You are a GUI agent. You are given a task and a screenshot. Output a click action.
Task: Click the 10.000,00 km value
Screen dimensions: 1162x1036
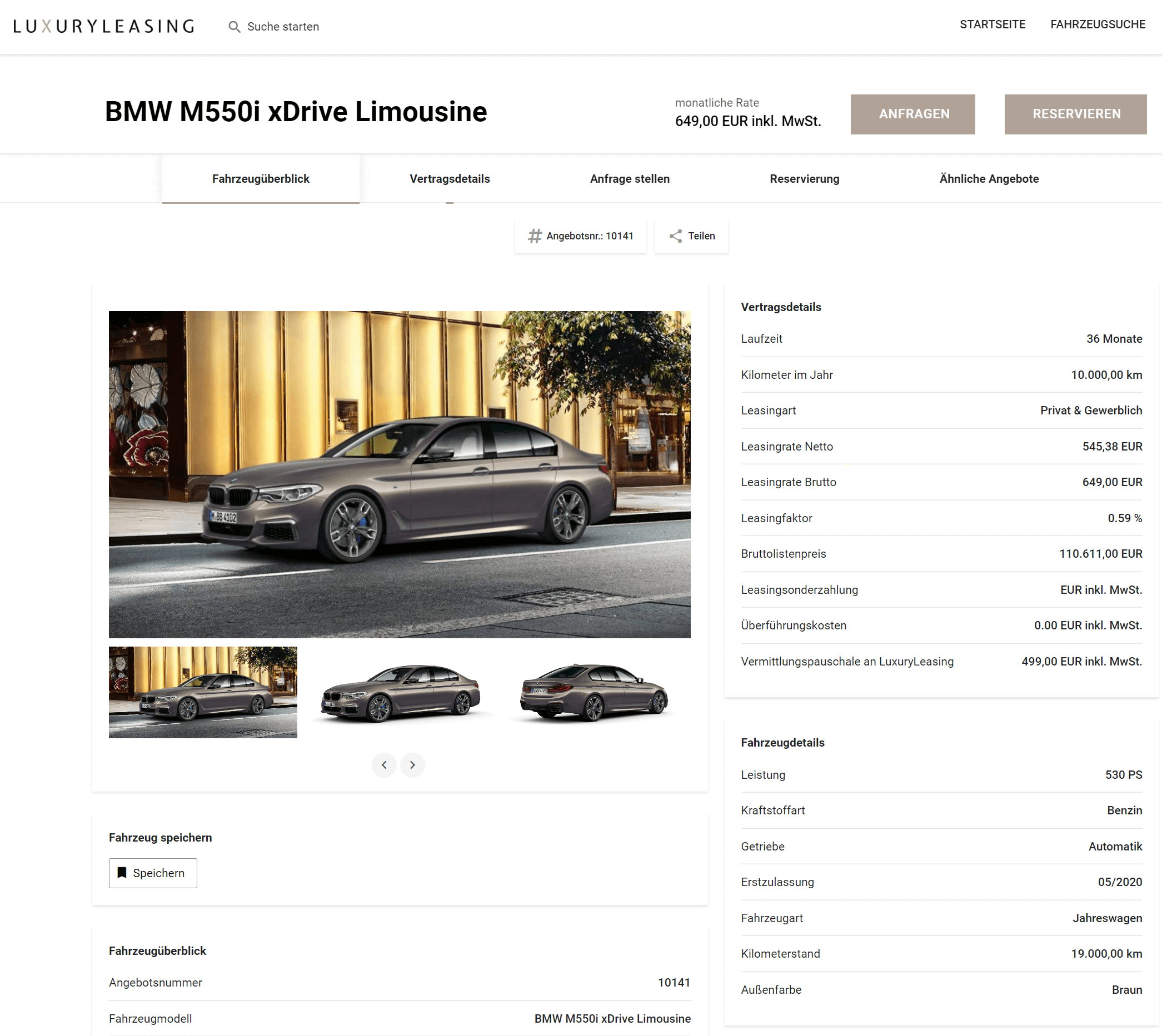1107,374
